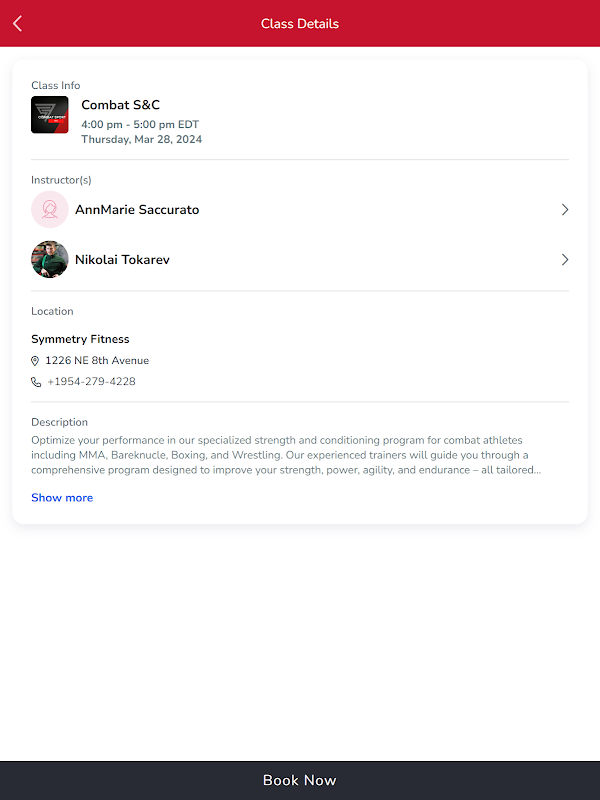Click the class time 4:00 pm - 5:00 pm

click(x=140, y=124)
